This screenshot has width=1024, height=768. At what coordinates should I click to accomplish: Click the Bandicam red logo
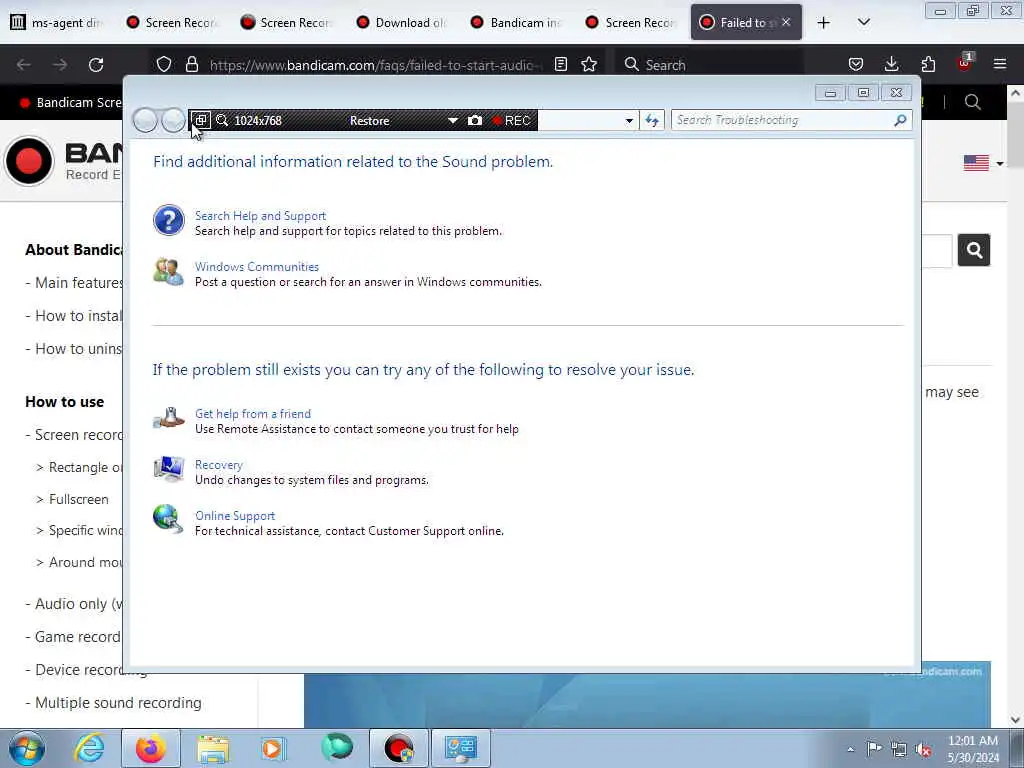(x=29, y=161)
